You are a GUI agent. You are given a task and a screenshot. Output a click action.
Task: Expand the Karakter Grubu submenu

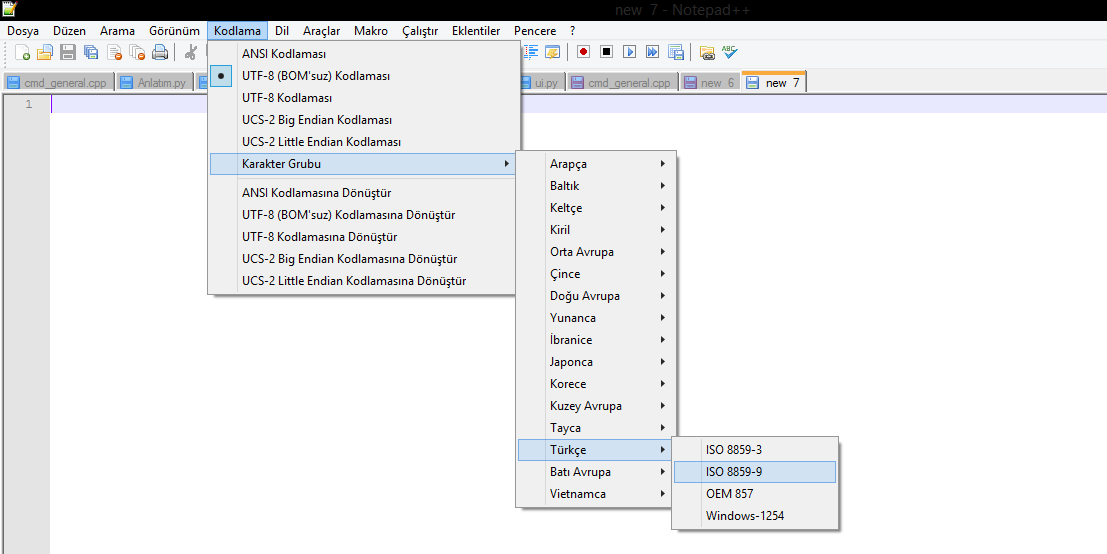pos(363,164)
